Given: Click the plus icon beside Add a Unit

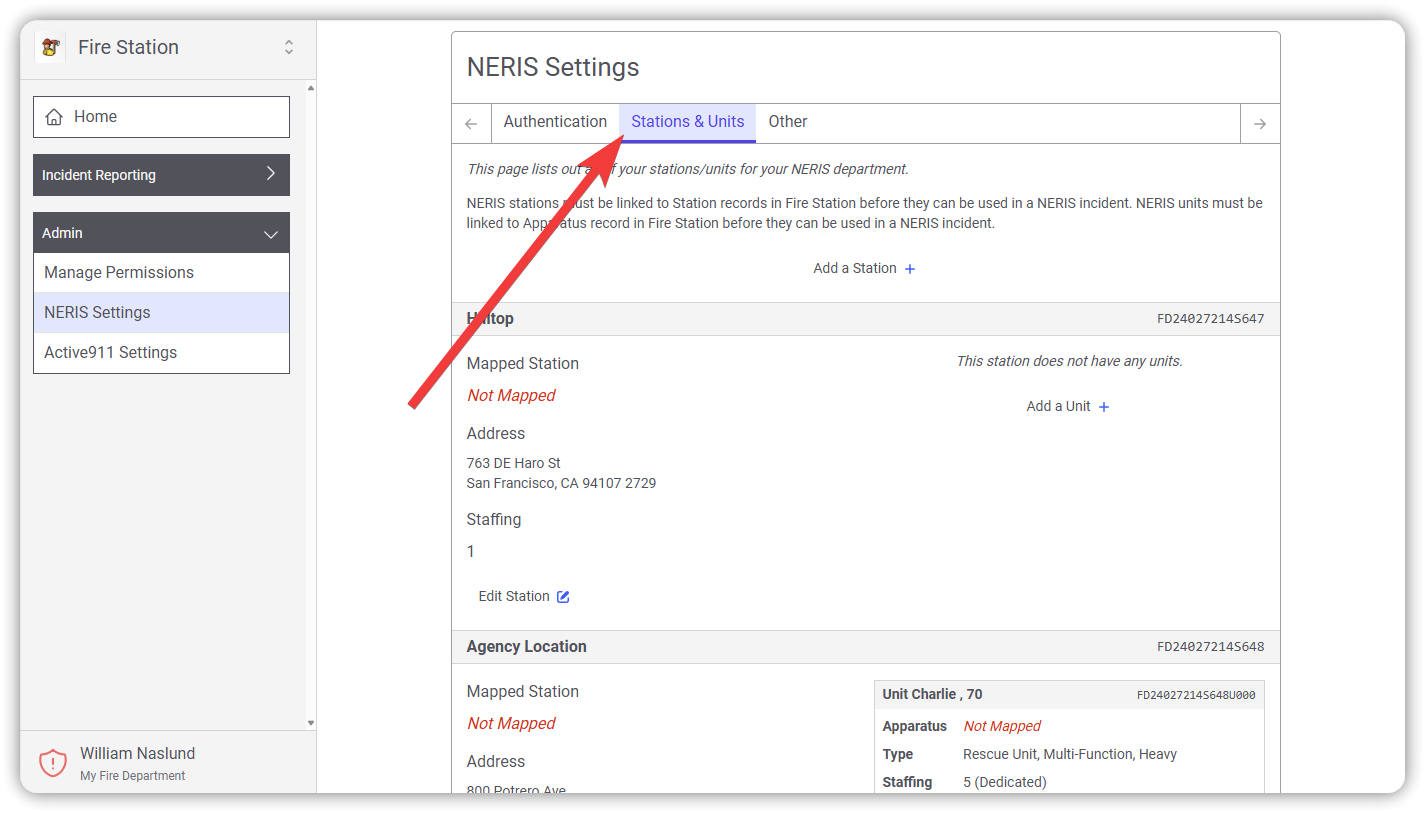Looking at the screenshot, I should click(1104, 407).
